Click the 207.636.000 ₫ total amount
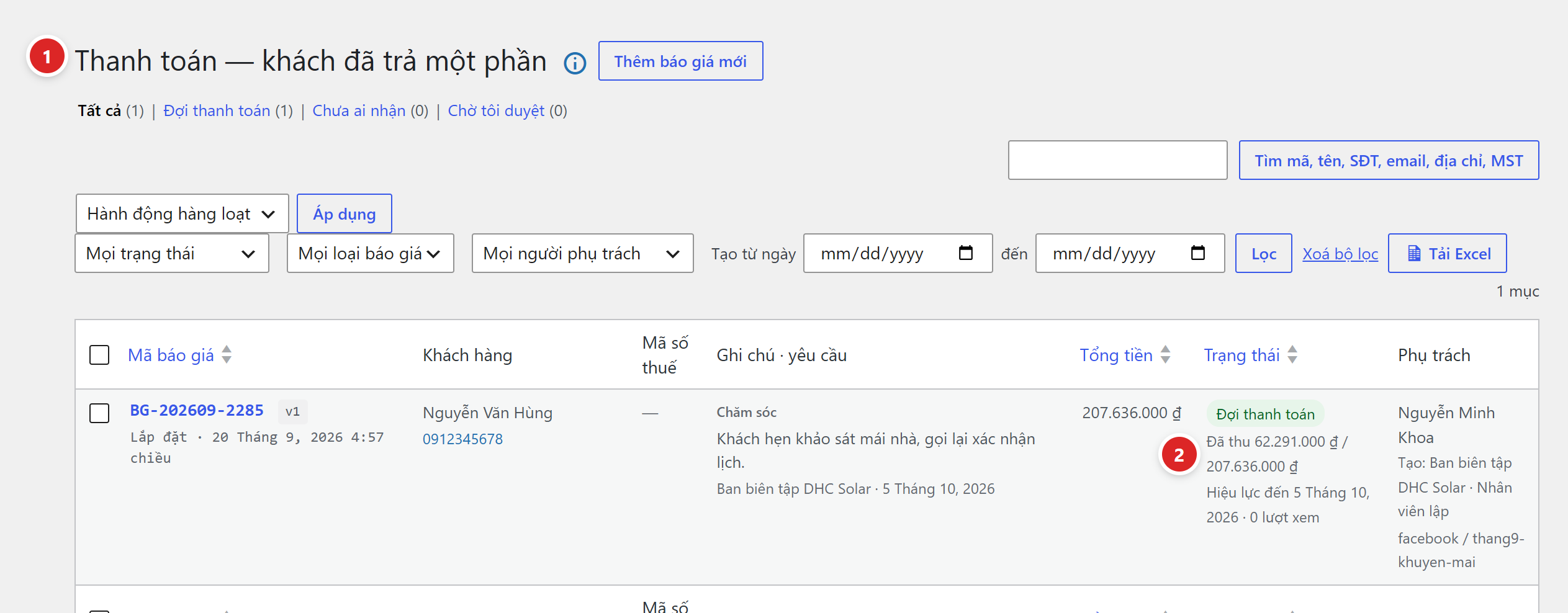Screen dimensions: 1568x613 click(1131, 413)
